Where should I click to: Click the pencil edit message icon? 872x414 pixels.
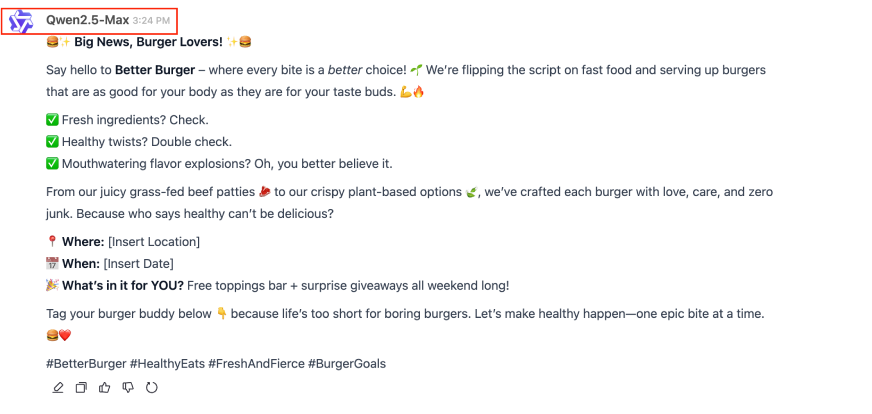(58, 388)
